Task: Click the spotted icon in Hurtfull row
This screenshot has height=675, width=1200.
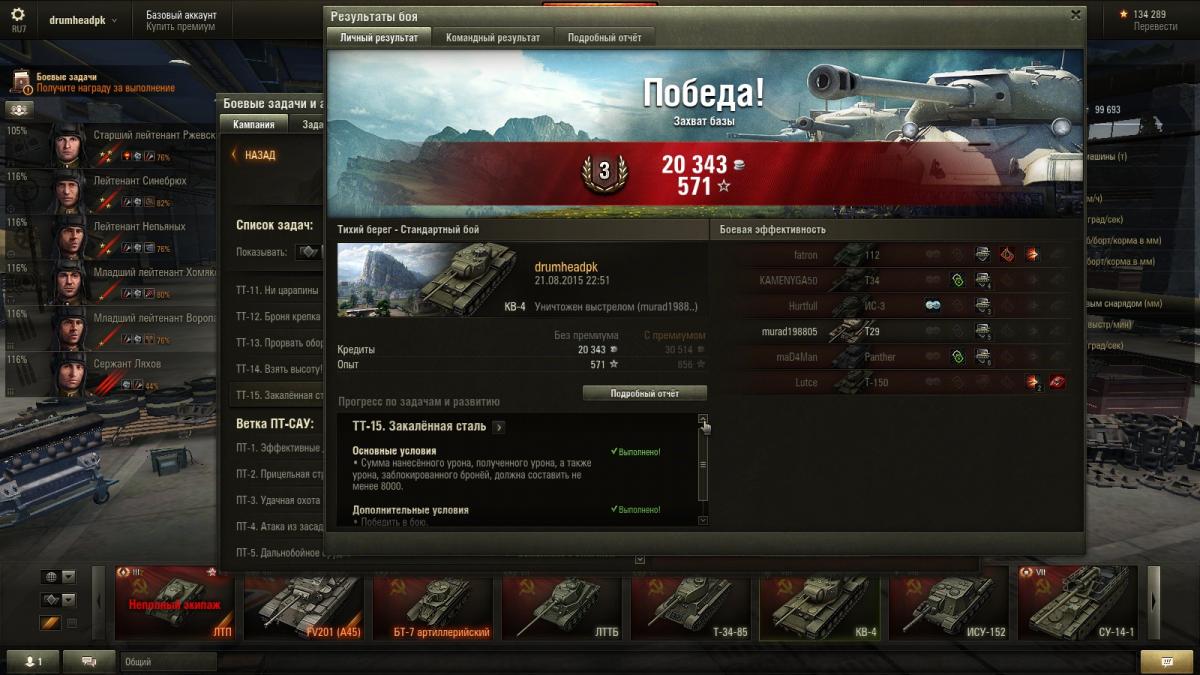Action: point(933,306)
